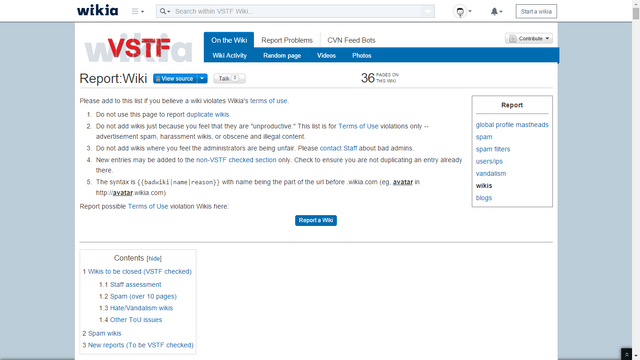The width and height of the screenshot is (640, 360).
Task: Click the Start a wikia button
Action: (536, 11)
